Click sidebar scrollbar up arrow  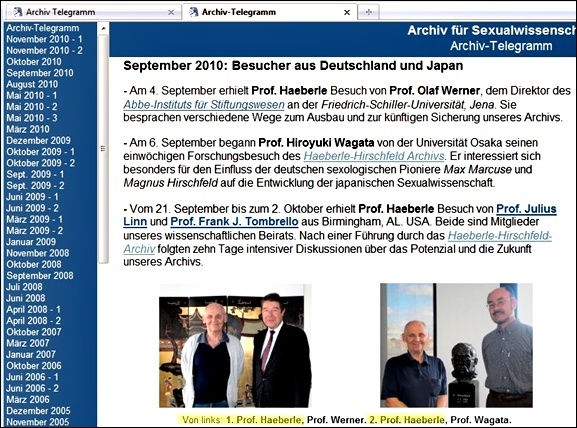(103, 28)
